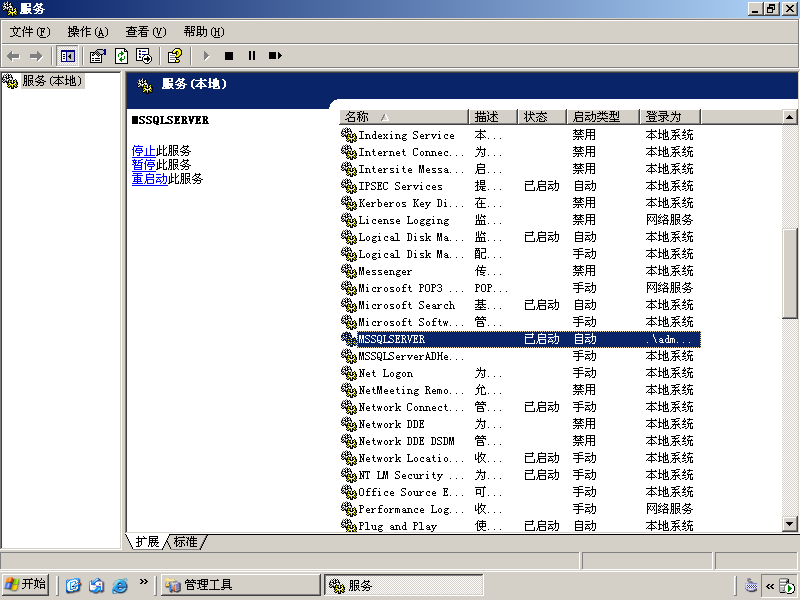Screen dimensions: 800x600
Task: Select the License Logging service icon
Action: coord(348,220)
